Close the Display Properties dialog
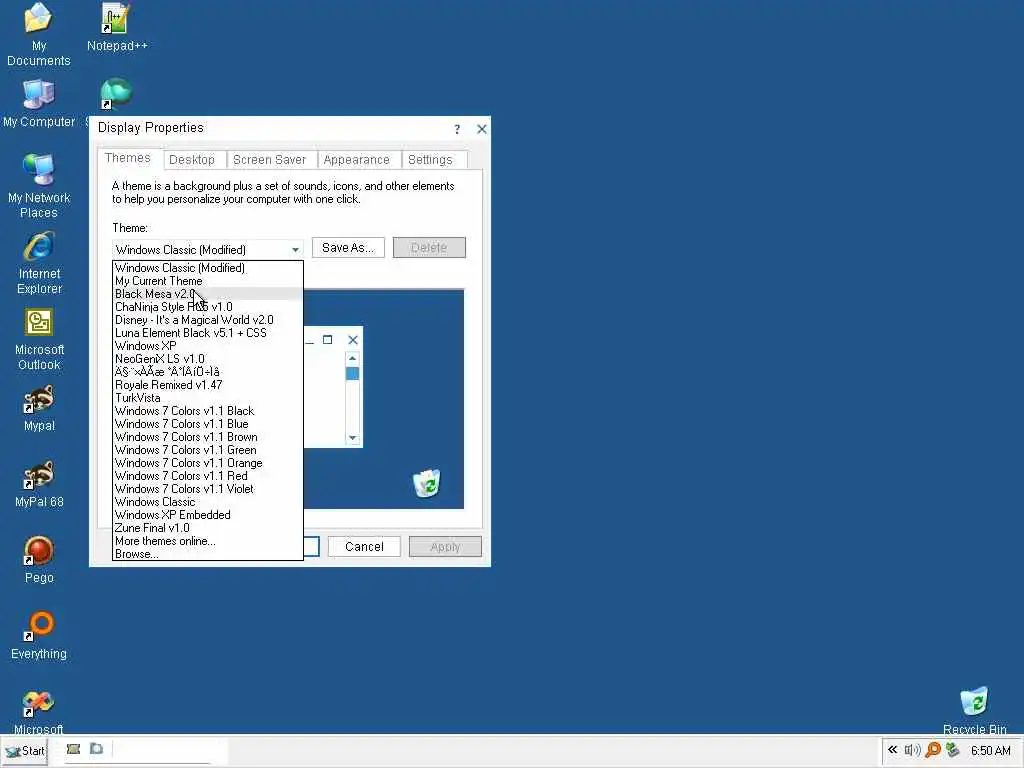This screenshot has width=1024, height=768. 482,129
